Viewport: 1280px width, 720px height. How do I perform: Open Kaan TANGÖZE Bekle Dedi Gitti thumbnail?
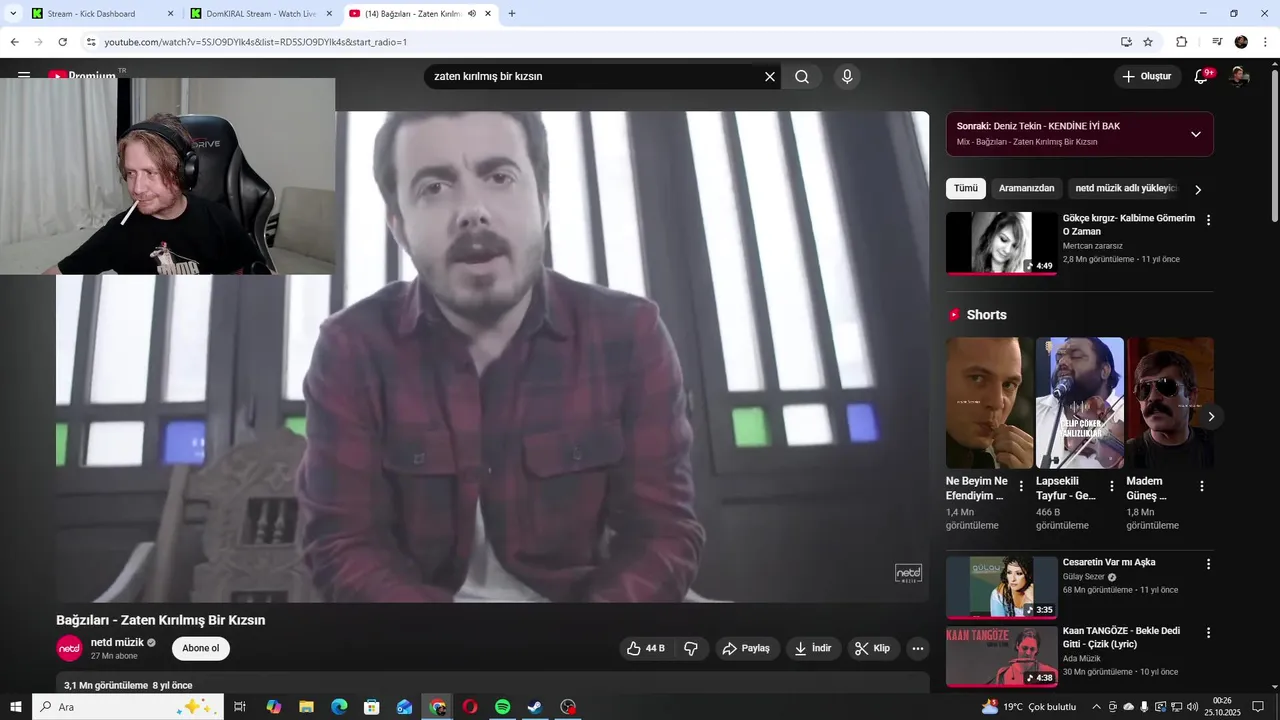click(x=1001, y=656)
